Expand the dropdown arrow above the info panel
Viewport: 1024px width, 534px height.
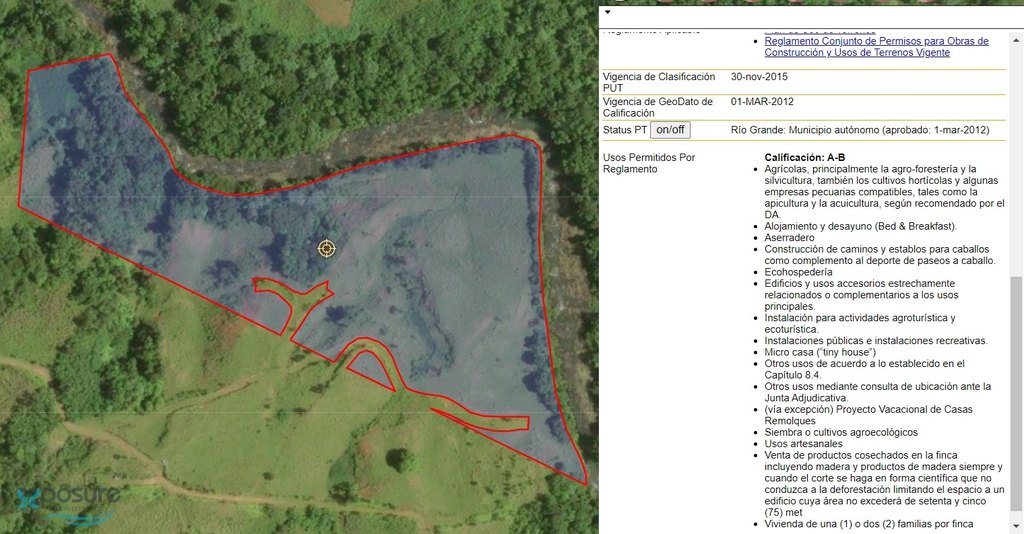[x=607, y=12]
